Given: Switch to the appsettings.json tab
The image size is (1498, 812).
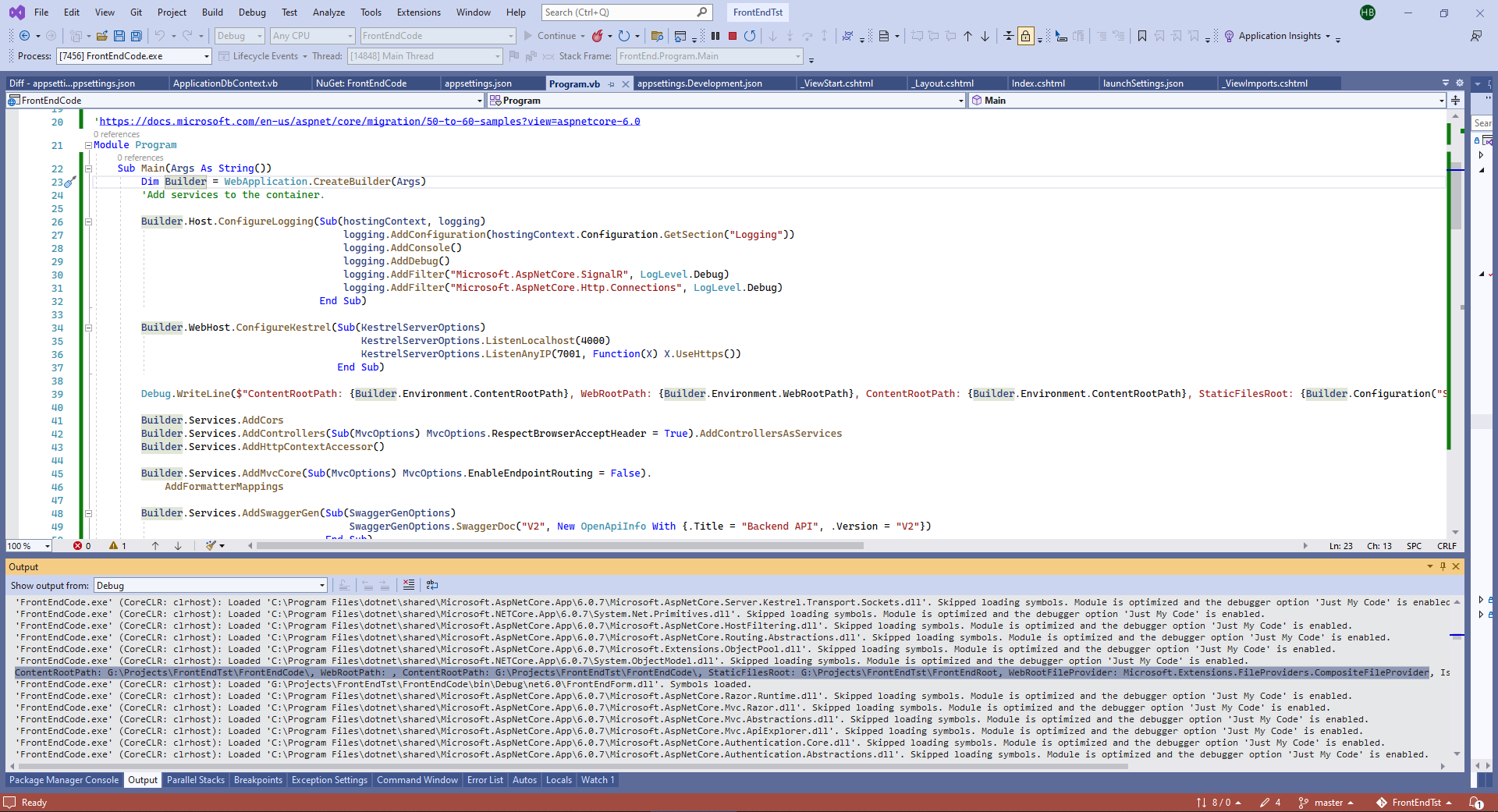Looking at the screenshot, I should (477, 83).
